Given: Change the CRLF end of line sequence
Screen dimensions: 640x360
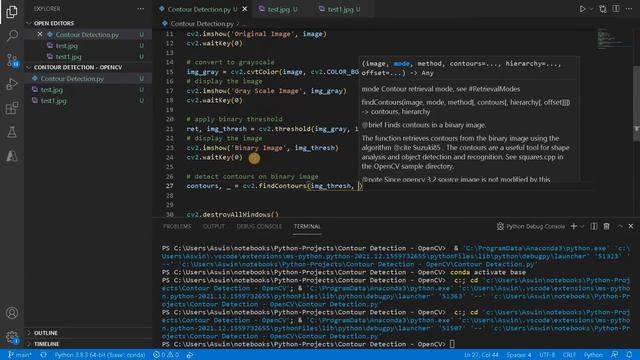Looking at the screenshot, I should (569, 355).
